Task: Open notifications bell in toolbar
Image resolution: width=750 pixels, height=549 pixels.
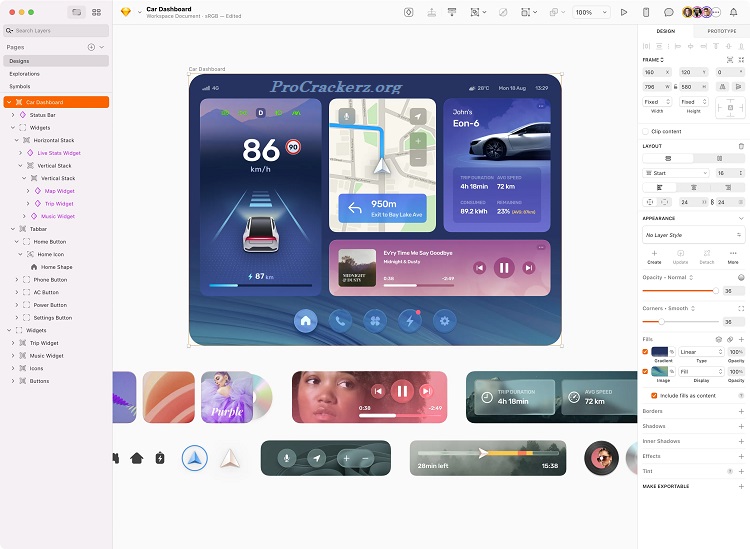Action: (x=733, y=12)
